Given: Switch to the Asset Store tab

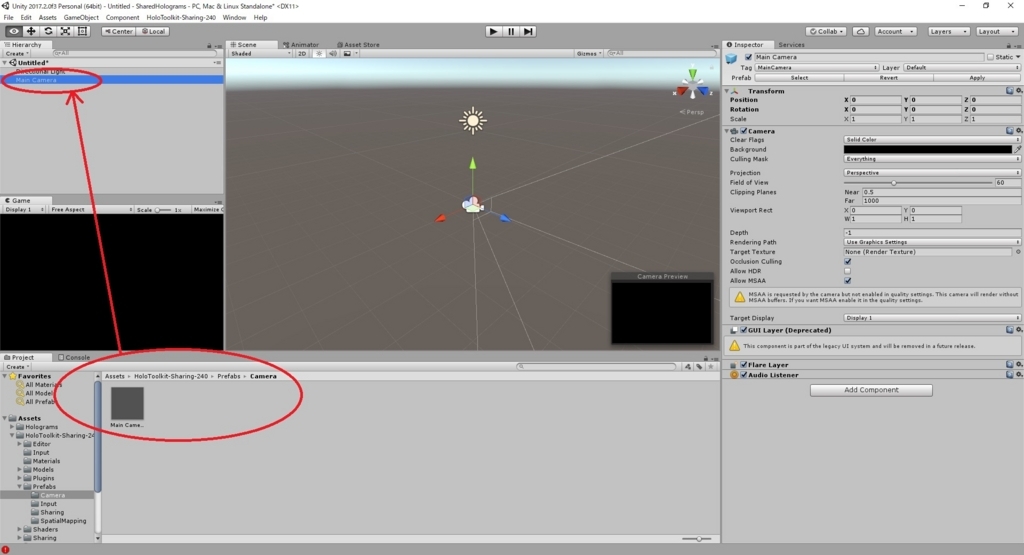Looking at the screenshot, I should 358,45.
